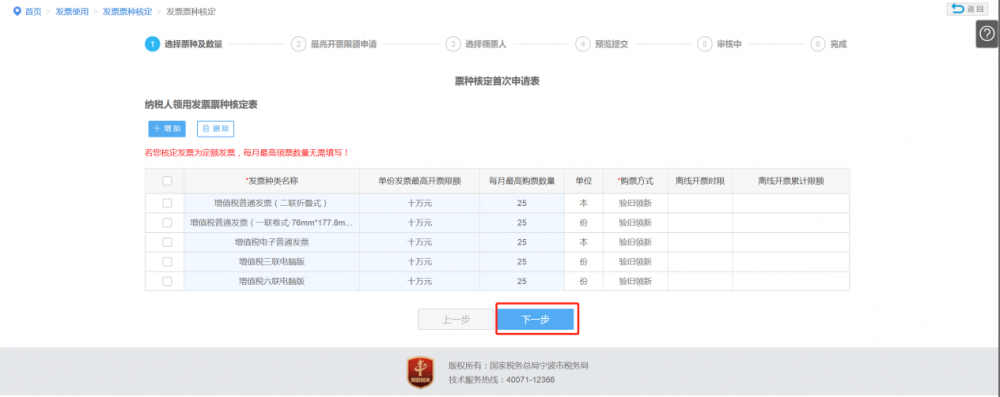Open invoice type field 增值税三联电脑版

[x=272, y=262]
